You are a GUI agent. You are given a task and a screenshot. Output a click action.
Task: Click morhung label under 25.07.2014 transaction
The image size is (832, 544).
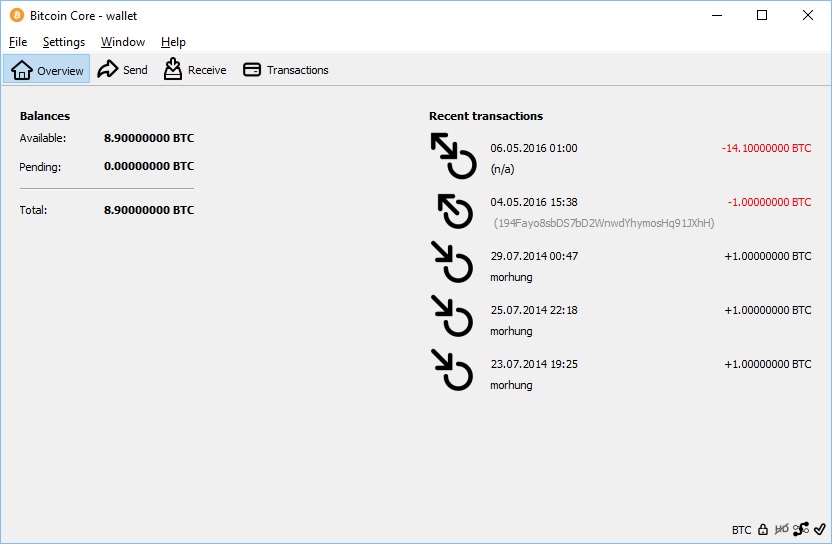[511, 331]
